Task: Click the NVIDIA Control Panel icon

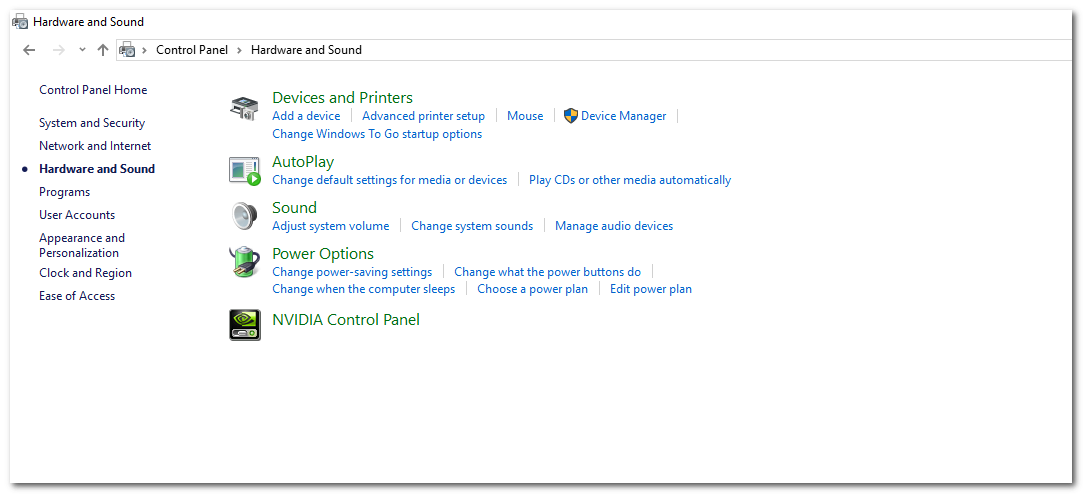Action: click(x=244, y=325)
